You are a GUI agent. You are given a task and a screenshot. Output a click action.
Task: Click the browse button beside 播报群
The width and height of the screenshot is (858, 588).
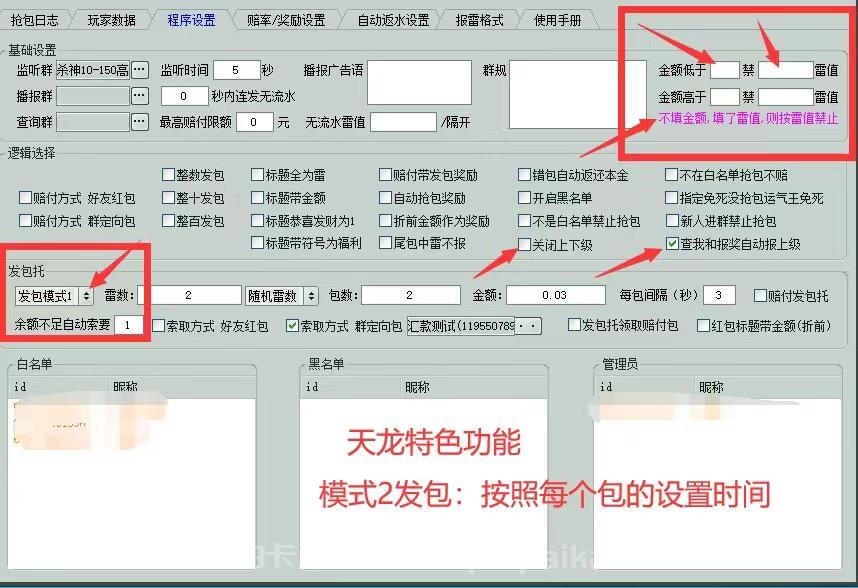pyautogui.click(x=140, y=96)
